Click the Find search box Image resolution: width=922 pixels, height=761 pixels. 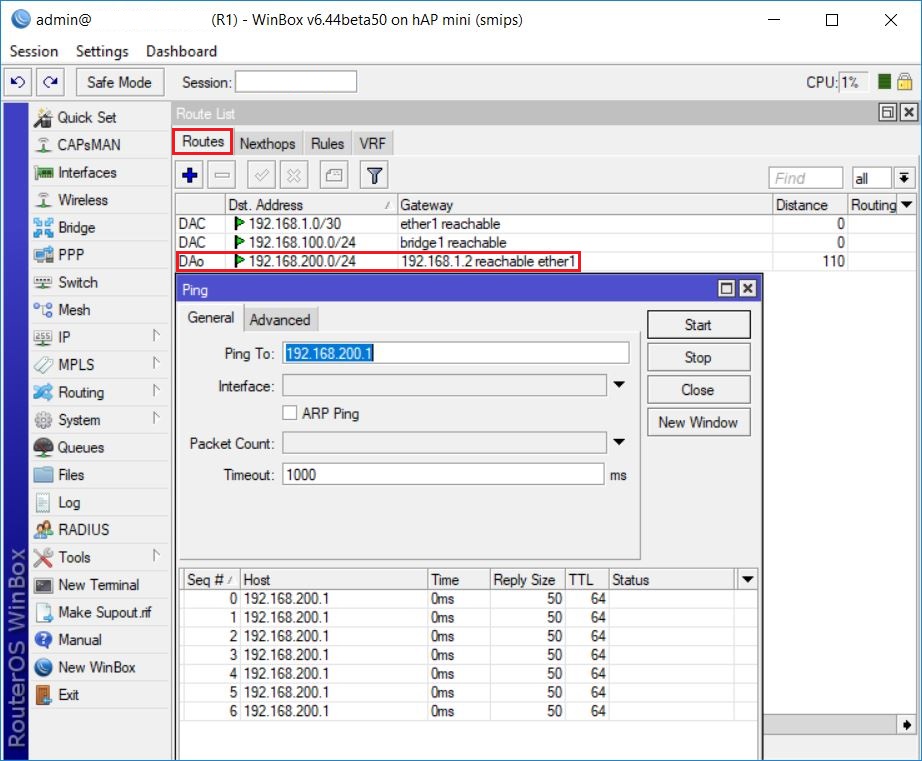806,178
